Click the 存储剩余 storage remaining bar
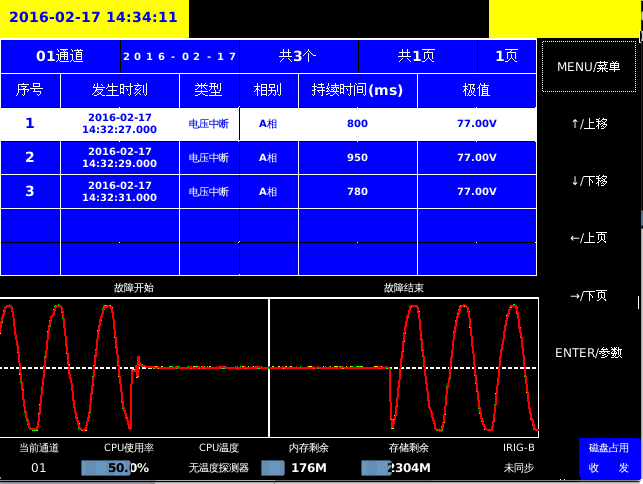 [376, 468]
